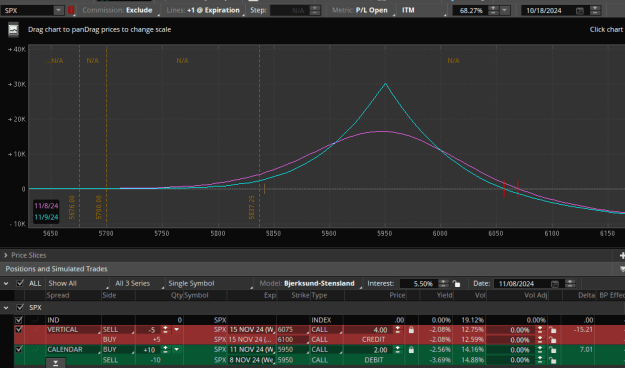The height and width of the screenshot is (368, 625).
Task: Adjust the 68.27% probability stepper
Action: coord(493,11)
